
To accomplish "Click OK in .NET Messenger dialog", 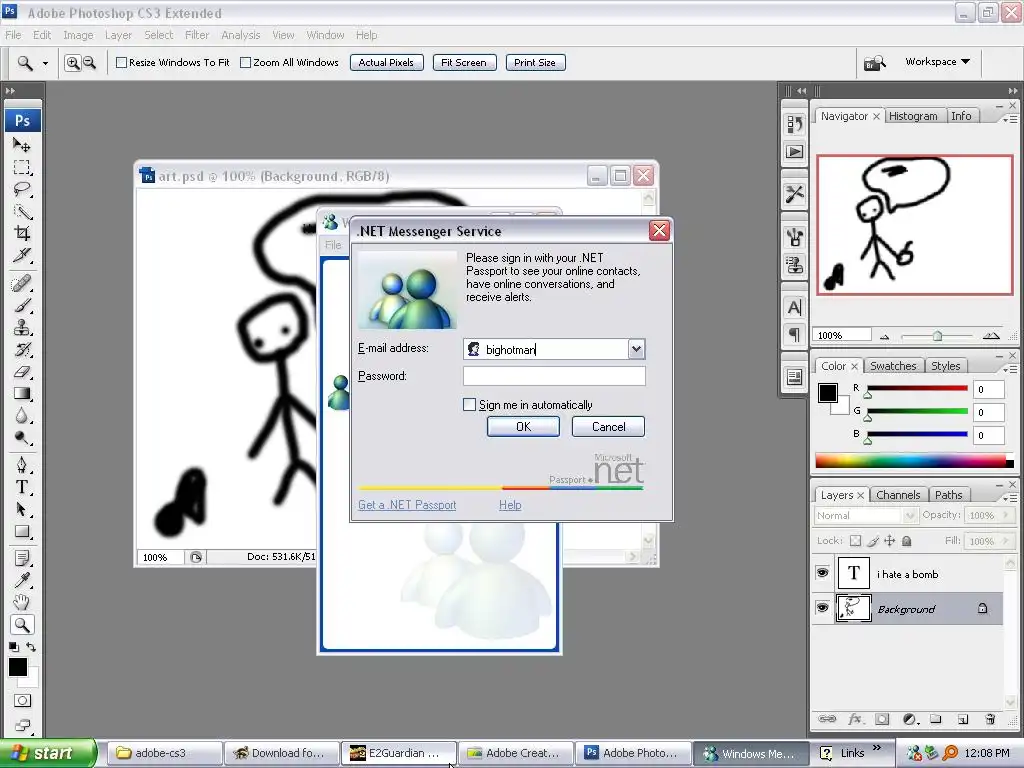I will pyautogui.click(x=523, y=426).
